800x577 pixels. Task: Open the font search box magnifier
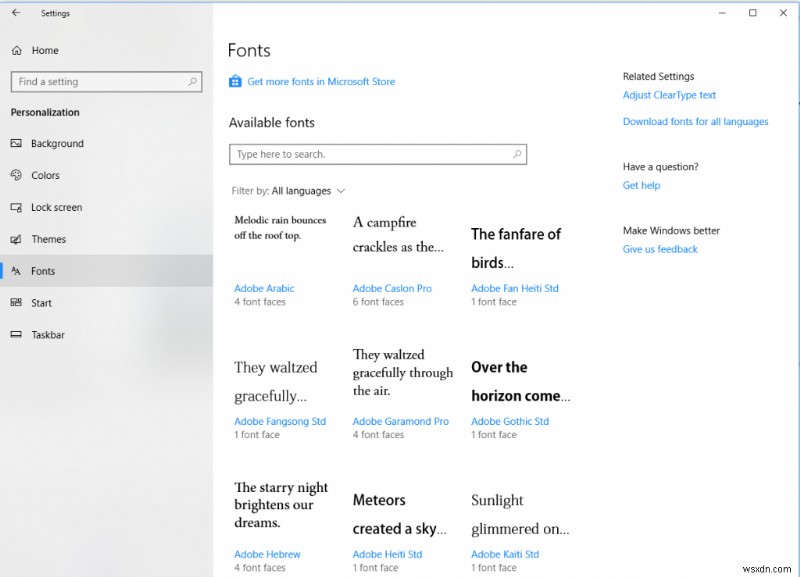coord(518,154)
